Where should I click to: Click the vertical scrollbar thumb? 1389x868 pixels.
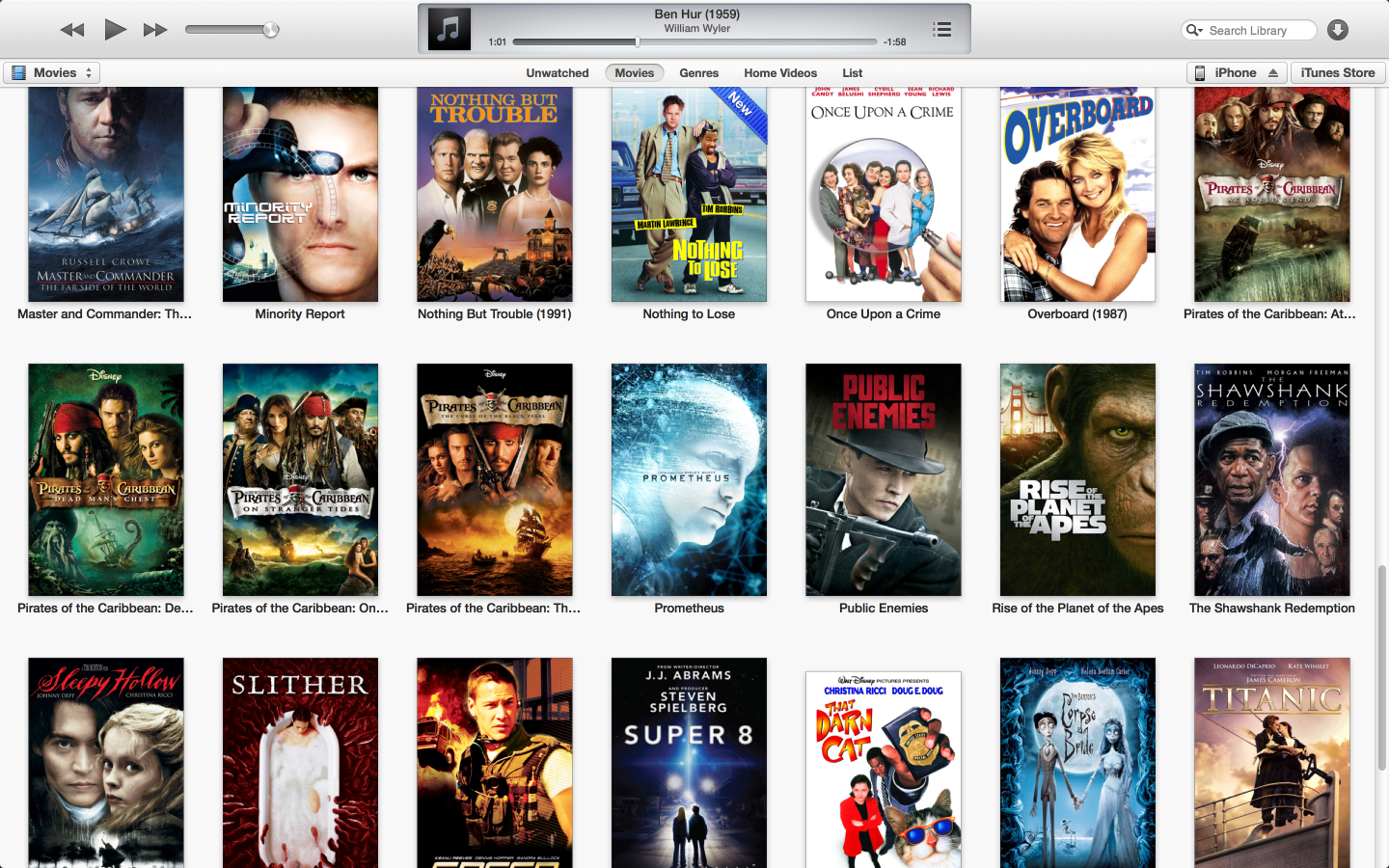[1382, 668]
